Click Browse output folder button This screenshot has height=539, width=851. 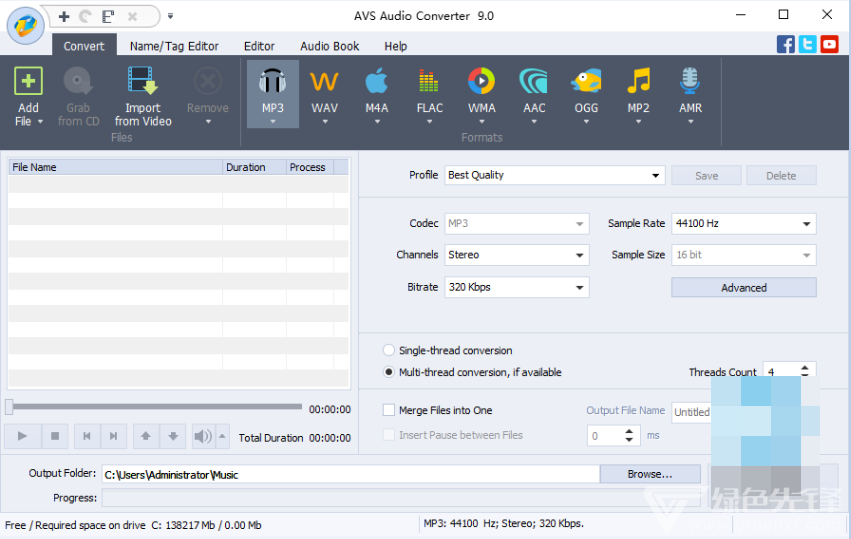(650, 474)
